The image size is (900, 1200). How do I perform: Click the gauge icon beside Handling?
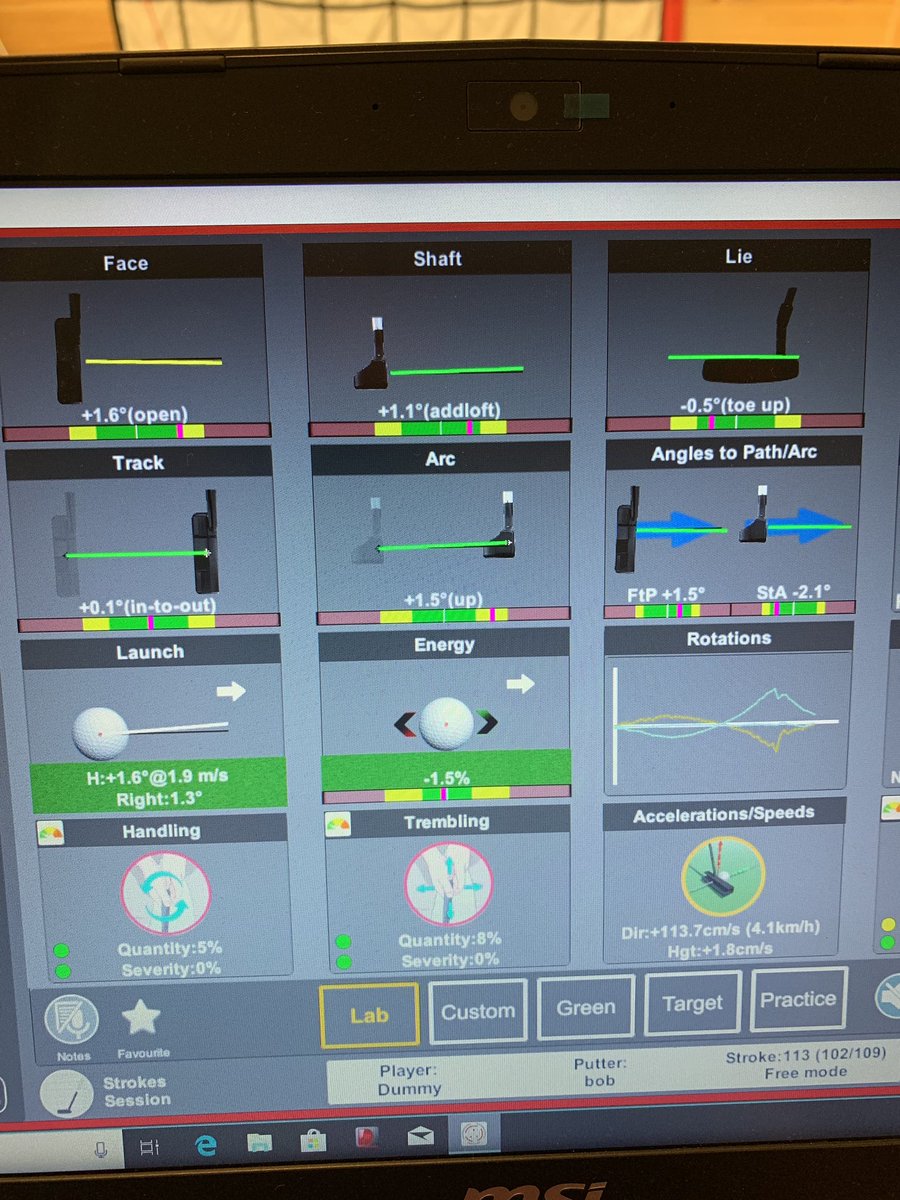click(50, 832)
